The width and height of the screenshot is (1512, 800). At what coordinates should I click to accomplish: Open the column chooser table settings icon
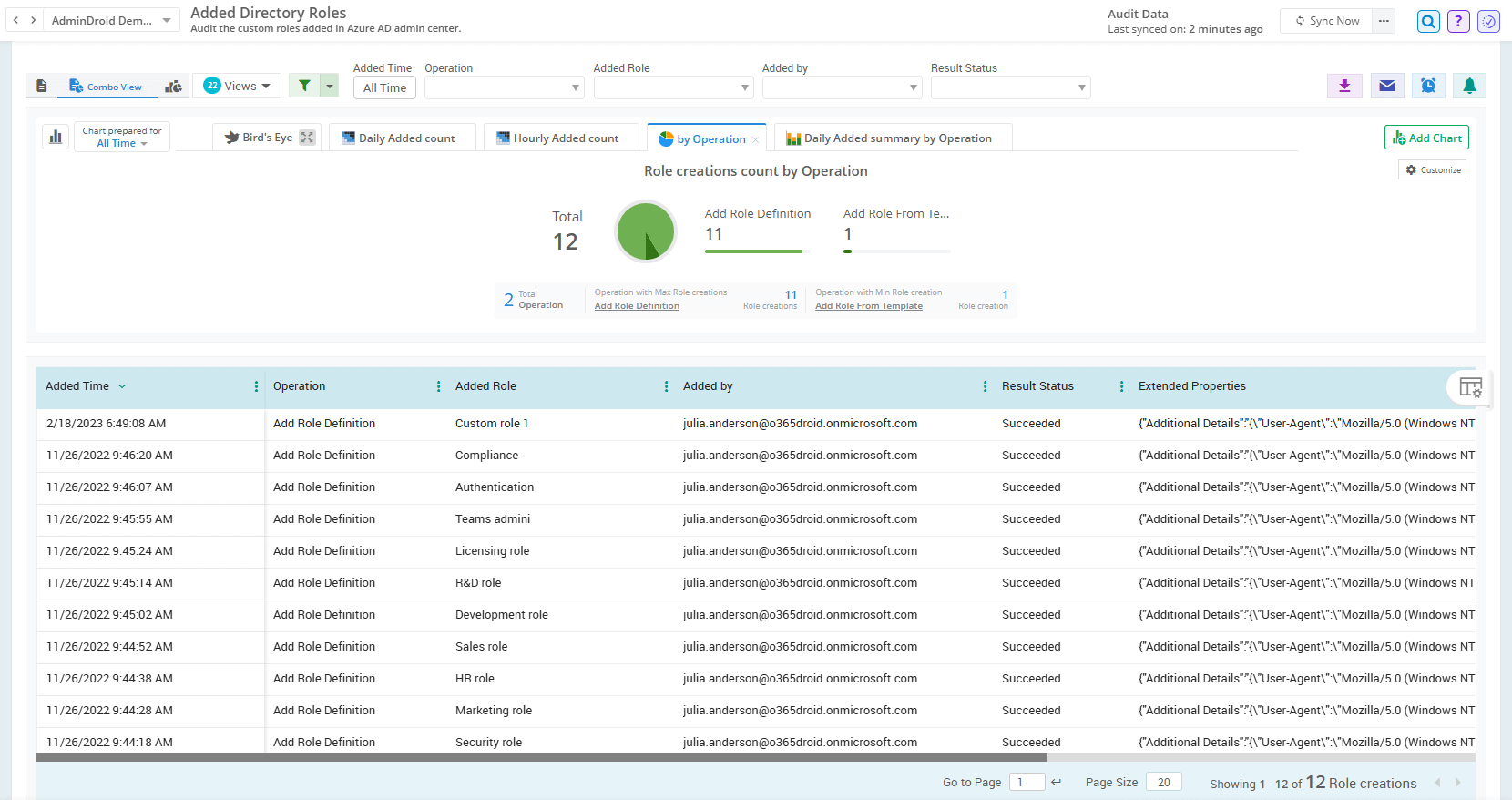pyautogui.click(x=1470, y=387)
